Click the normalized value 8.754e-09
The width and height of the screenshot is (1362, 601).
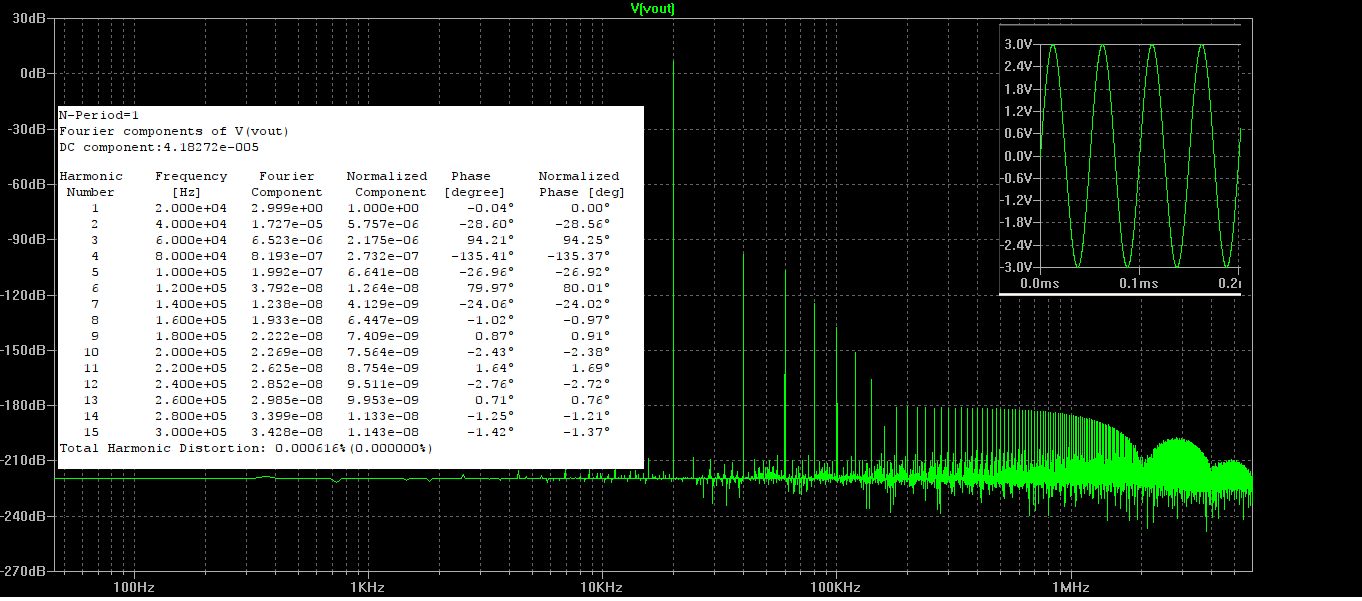coord(383,368)
